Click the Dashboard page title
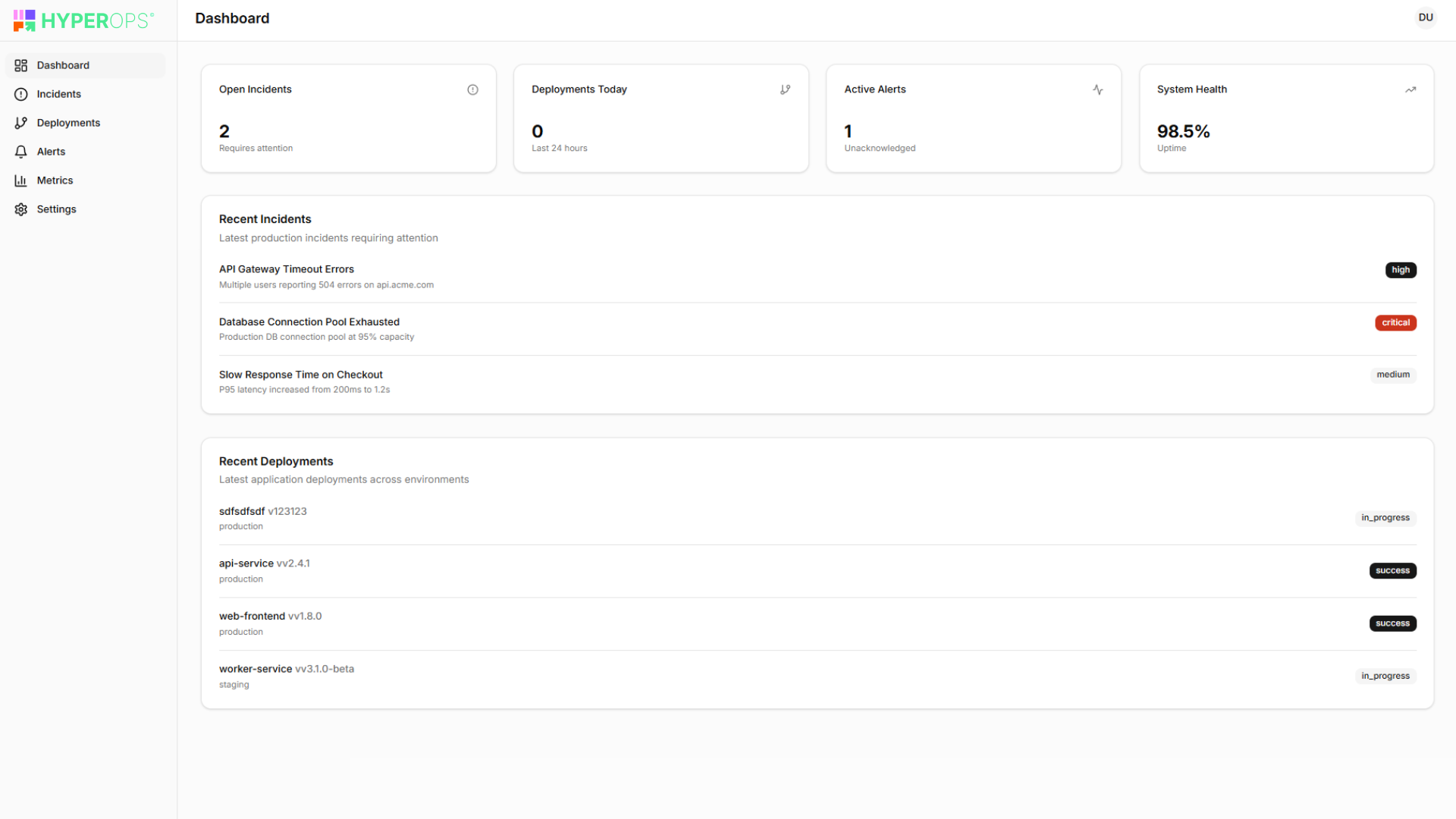The width and height of the screenshot is (1456, 819). (x=232, y=18)
